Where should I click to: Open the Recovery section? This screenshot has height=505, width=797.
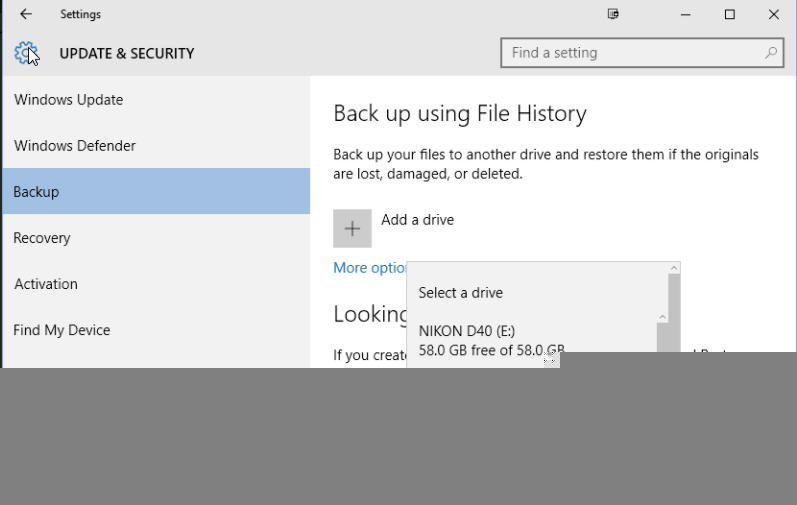pyautogui.click(x=42, y=238)
